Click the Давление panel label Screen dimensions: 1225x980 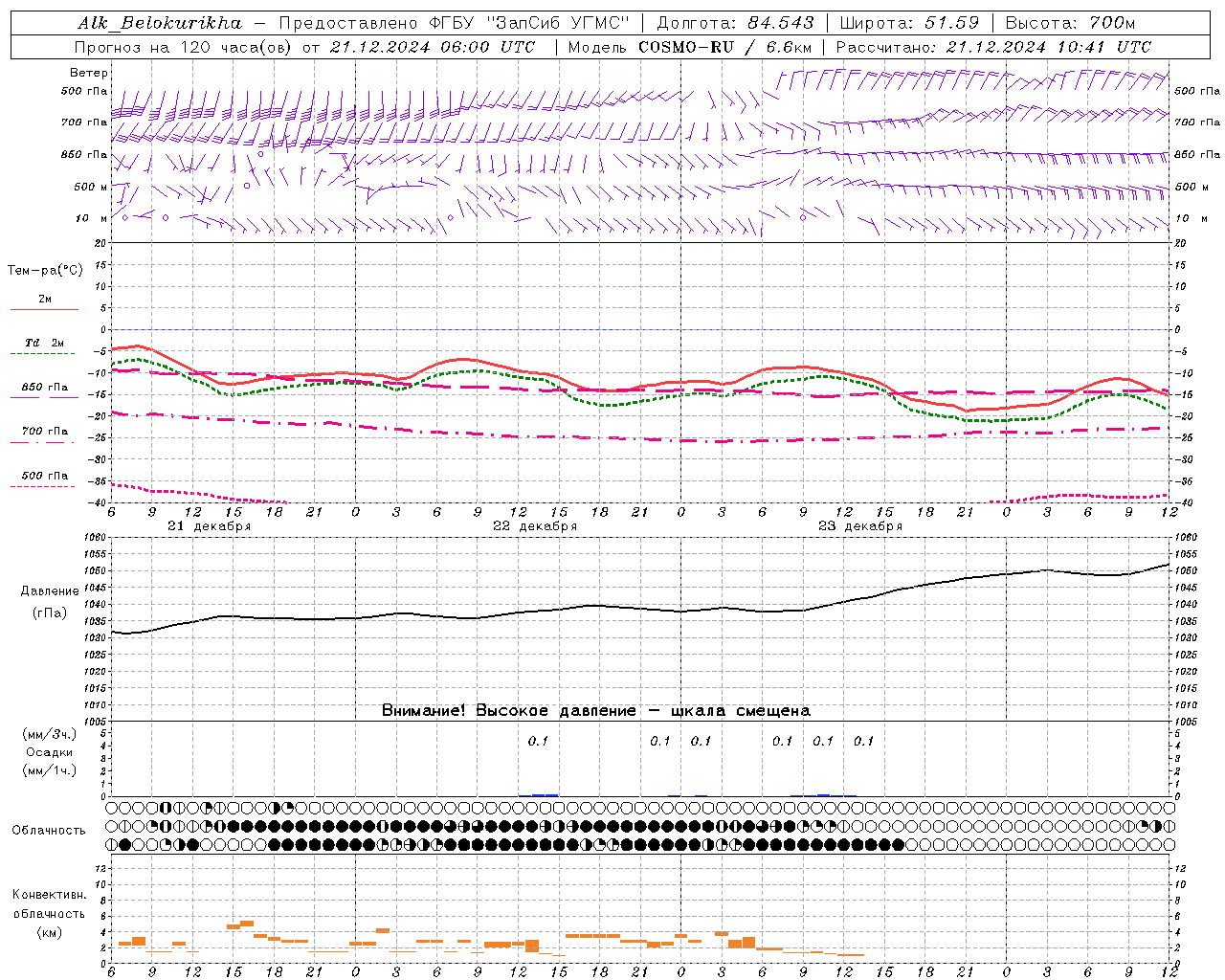(x=50, y=591)
